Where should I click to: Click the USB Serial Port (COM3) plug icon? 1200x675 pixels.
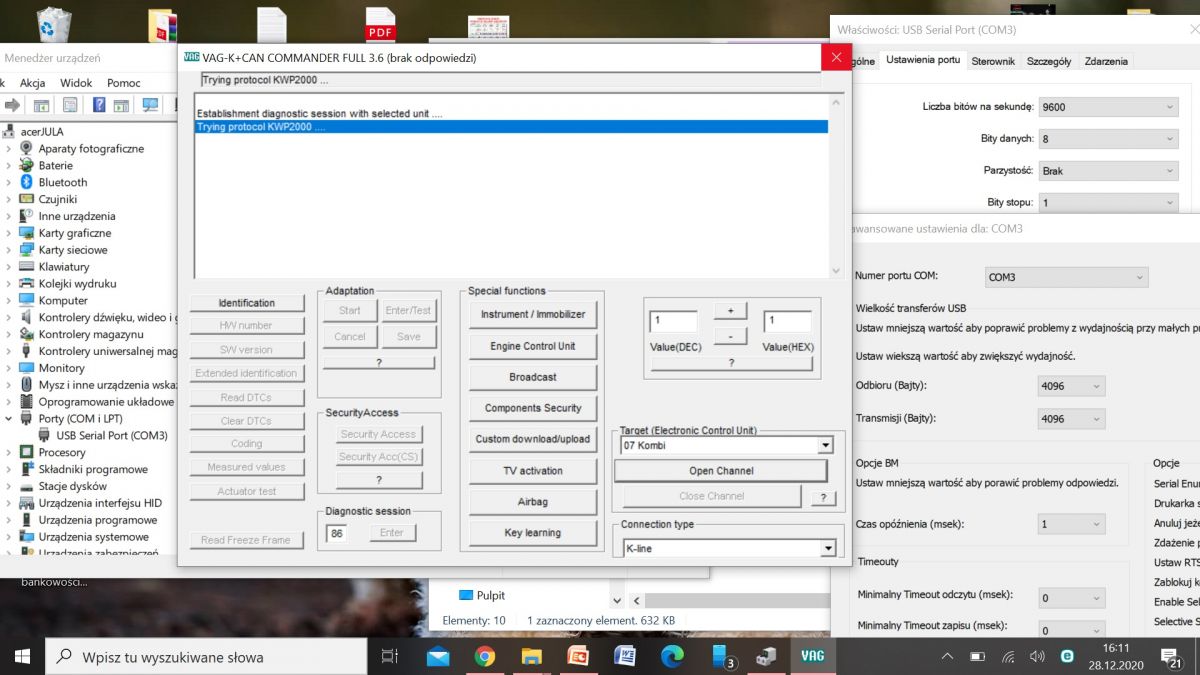pyautogui.click(x=46, y=436)
